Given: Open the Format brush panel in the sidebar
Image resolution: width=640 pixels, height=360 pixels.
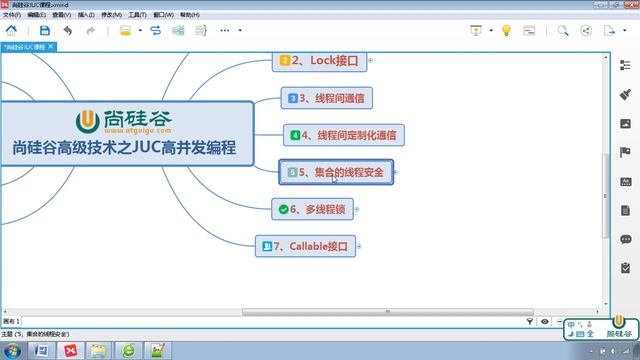Looking at the screenshot, I should [625, 94].
